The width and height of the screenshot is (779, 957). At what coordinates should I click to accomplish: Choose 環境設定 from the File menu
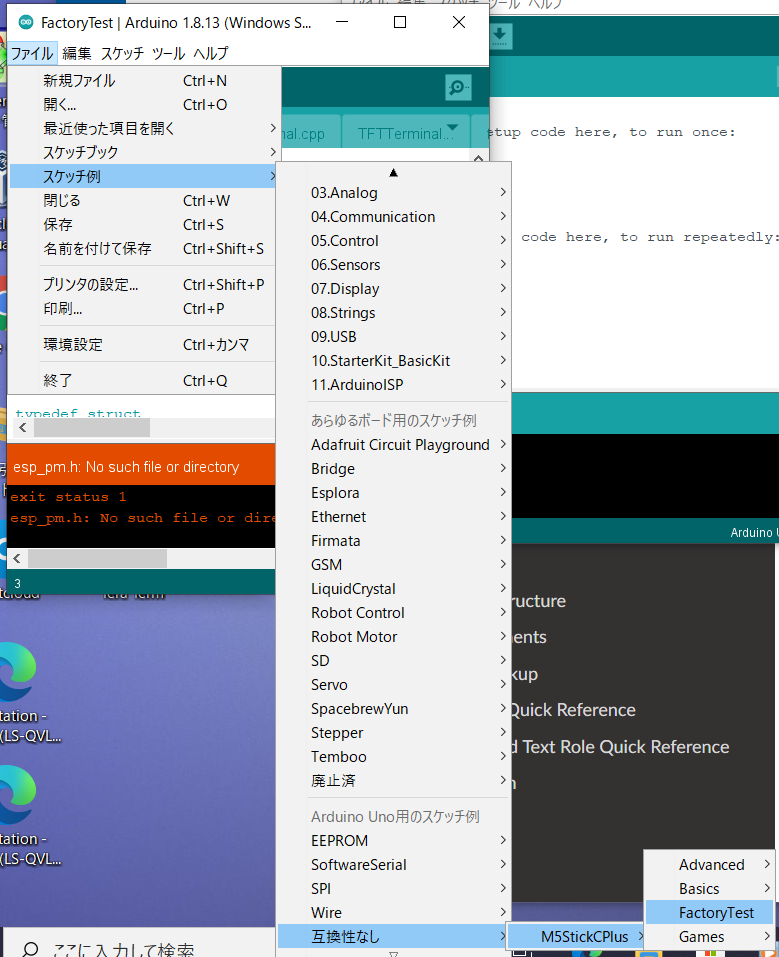[x=73, y=344]
